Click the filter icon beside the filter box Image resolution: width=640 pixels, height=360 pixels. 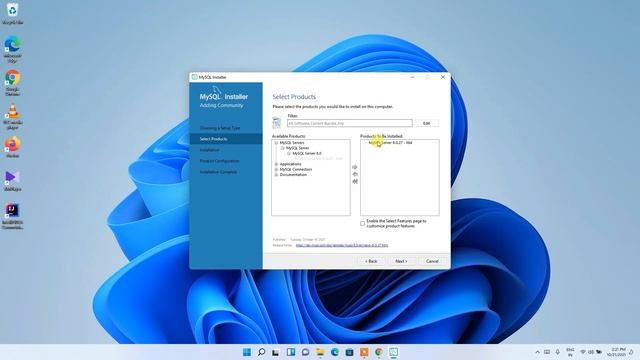[277, 122]
